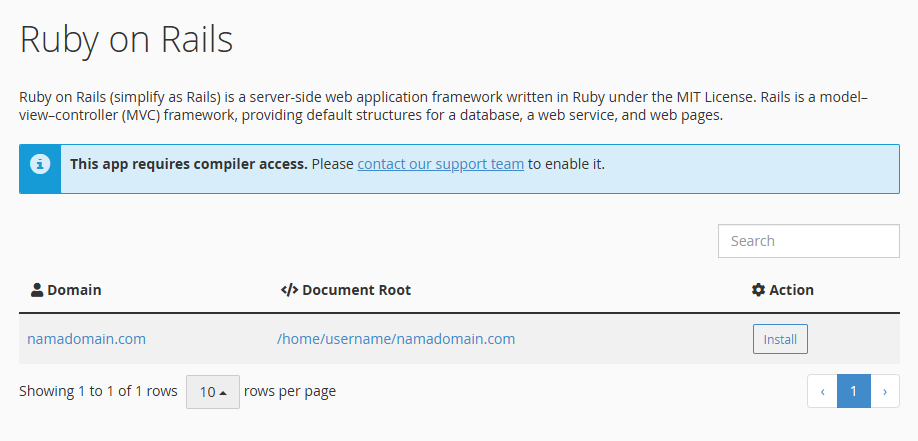Click the person icon beside Domain header

pos(37,290)
